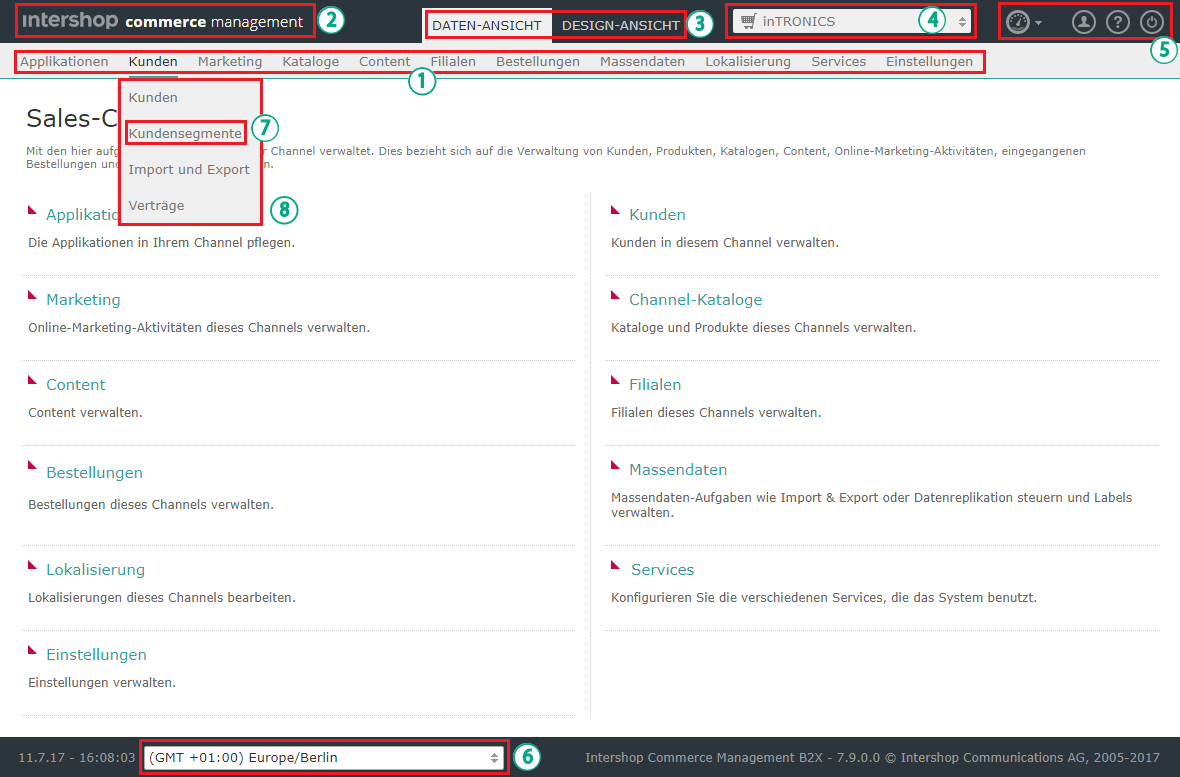The image size is (1180, 777).
Task: Click the logout power icon
Action: [1151, 22]
